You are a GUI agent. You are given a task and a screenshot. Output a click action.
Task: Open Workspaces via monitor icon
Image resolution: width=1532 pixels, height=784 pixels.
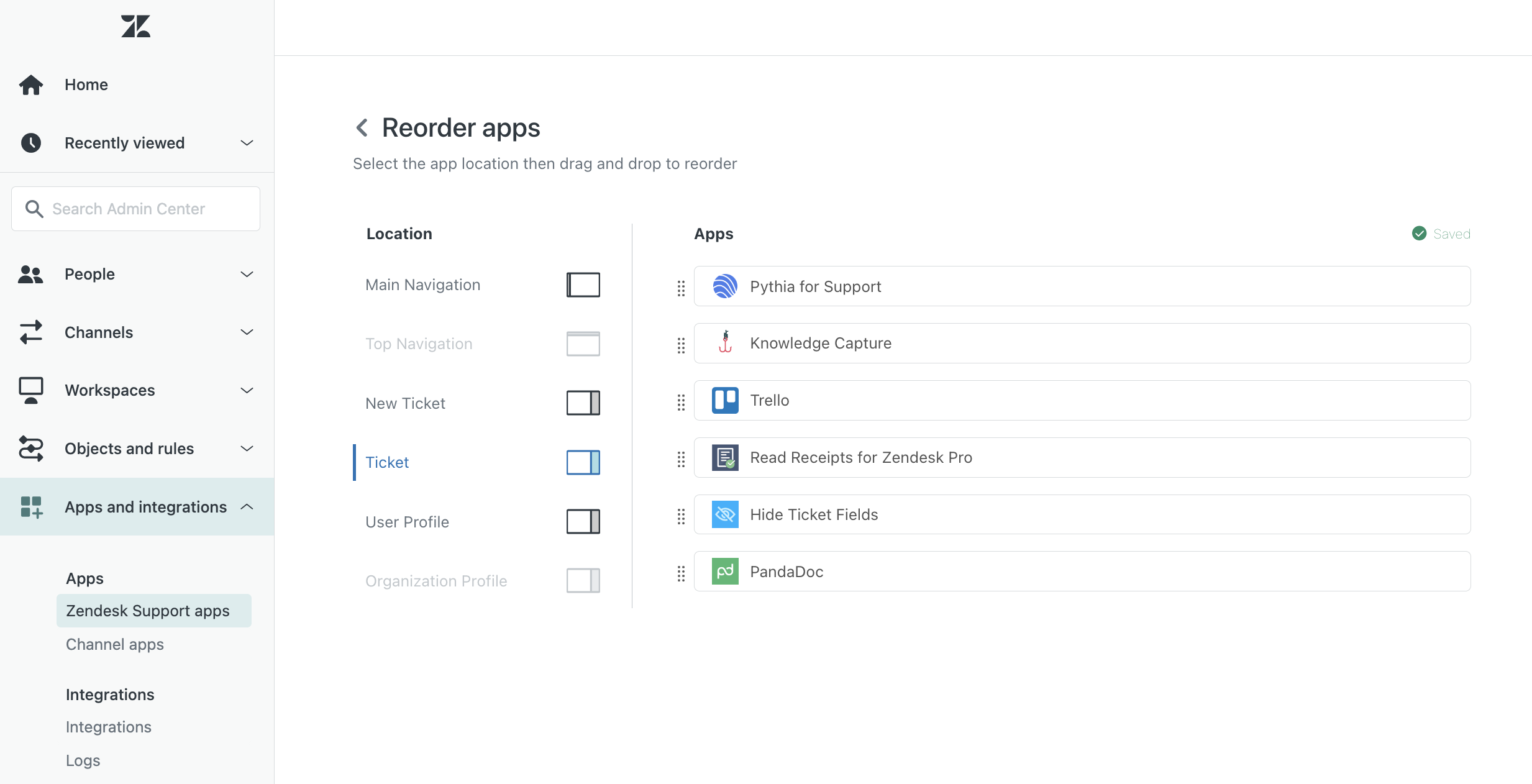point(30,390)
